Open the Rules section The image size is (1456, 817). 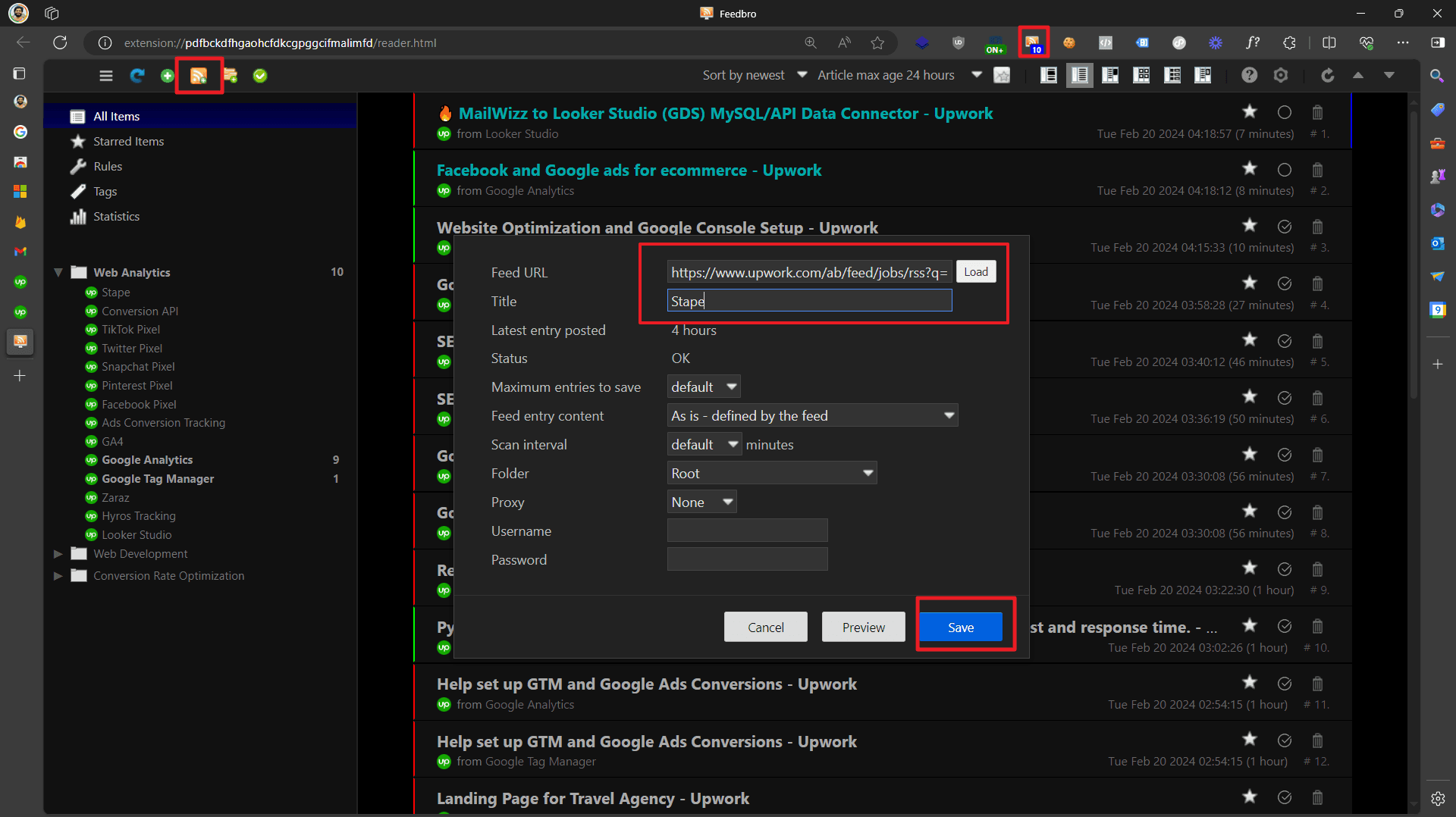[x=108, y=167]
